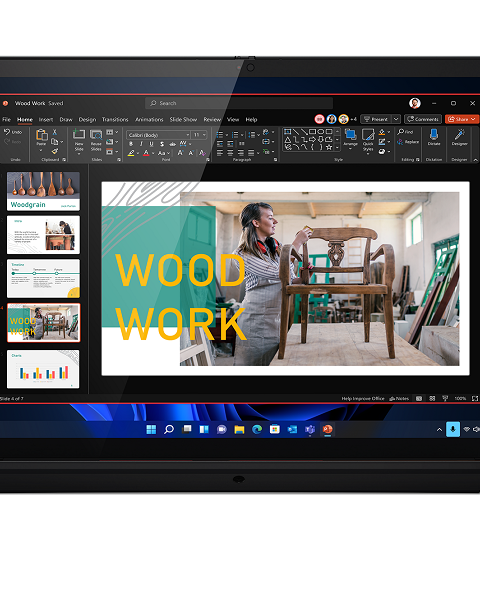Click Help Improve Office
This screenshot has width=480, height=606.
(363, 398)
